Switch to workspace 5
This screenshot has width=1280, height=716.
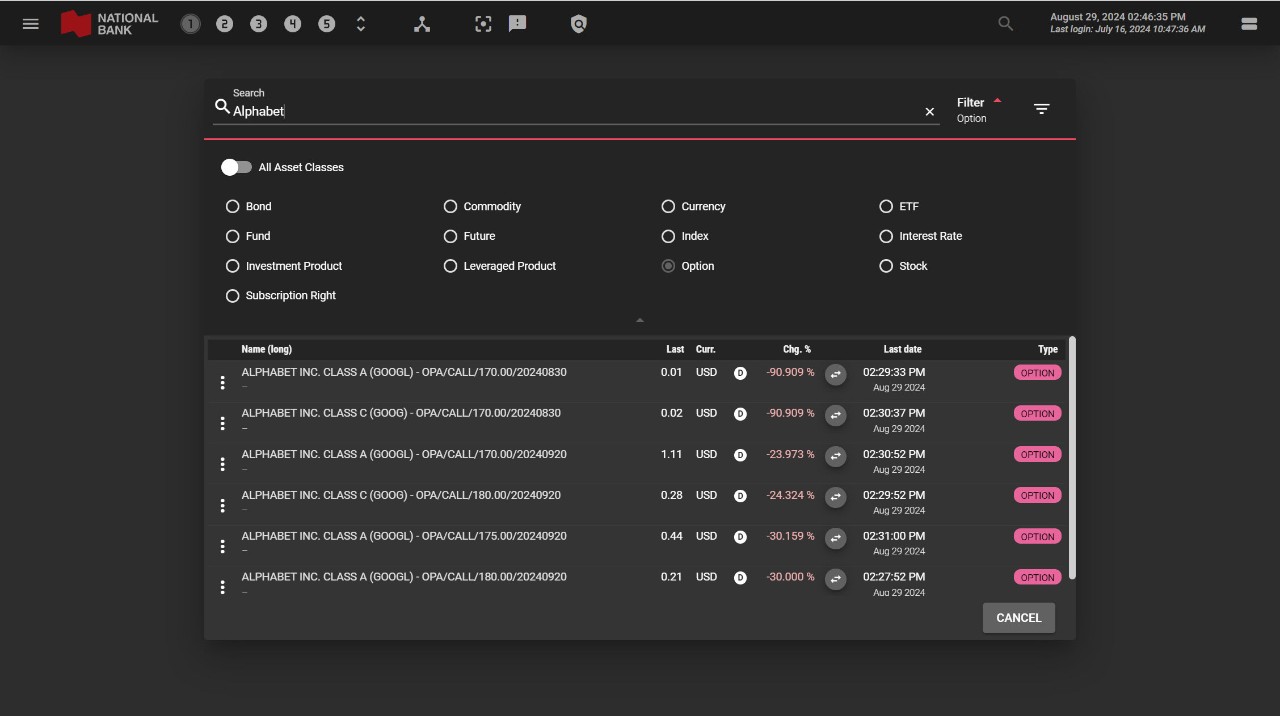coord(326,24)
